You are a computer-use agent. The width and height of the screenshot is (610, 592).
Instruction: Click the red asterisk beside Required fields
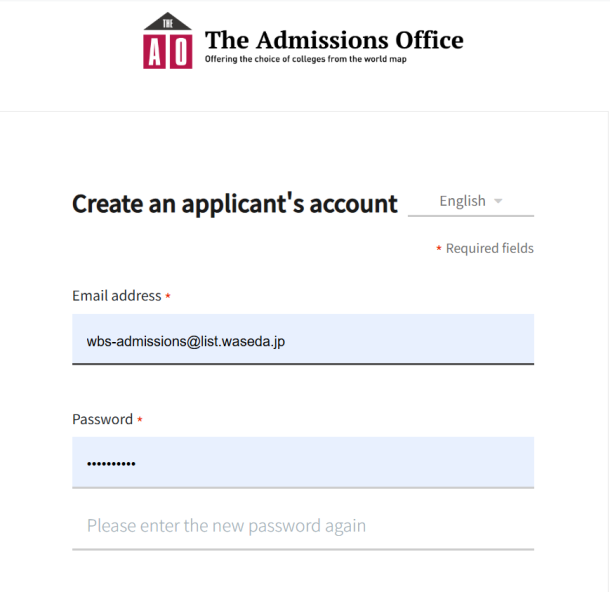439,248
